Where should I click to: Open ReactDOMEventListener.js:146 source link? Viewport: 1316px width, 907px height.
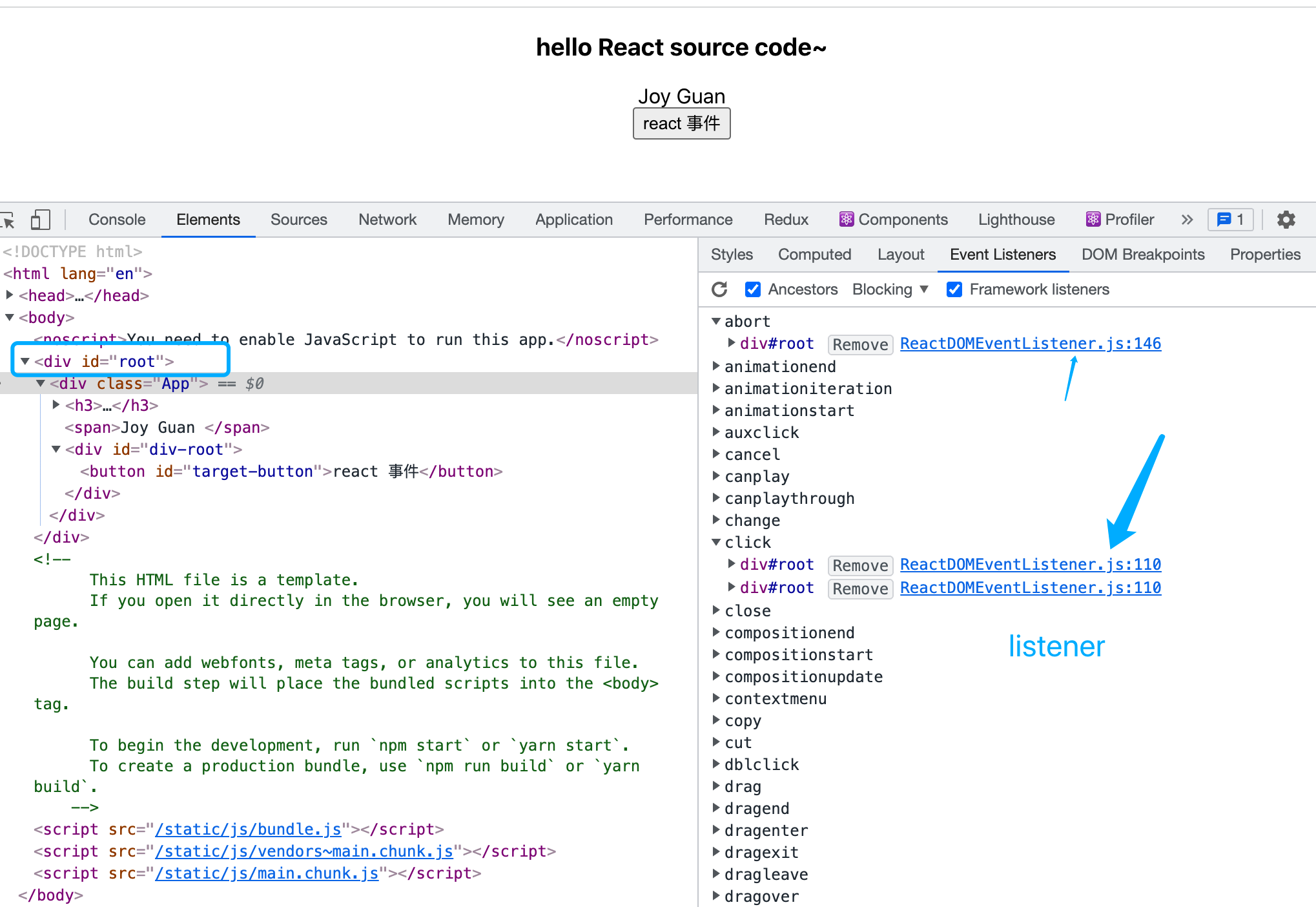(1031, 344)
